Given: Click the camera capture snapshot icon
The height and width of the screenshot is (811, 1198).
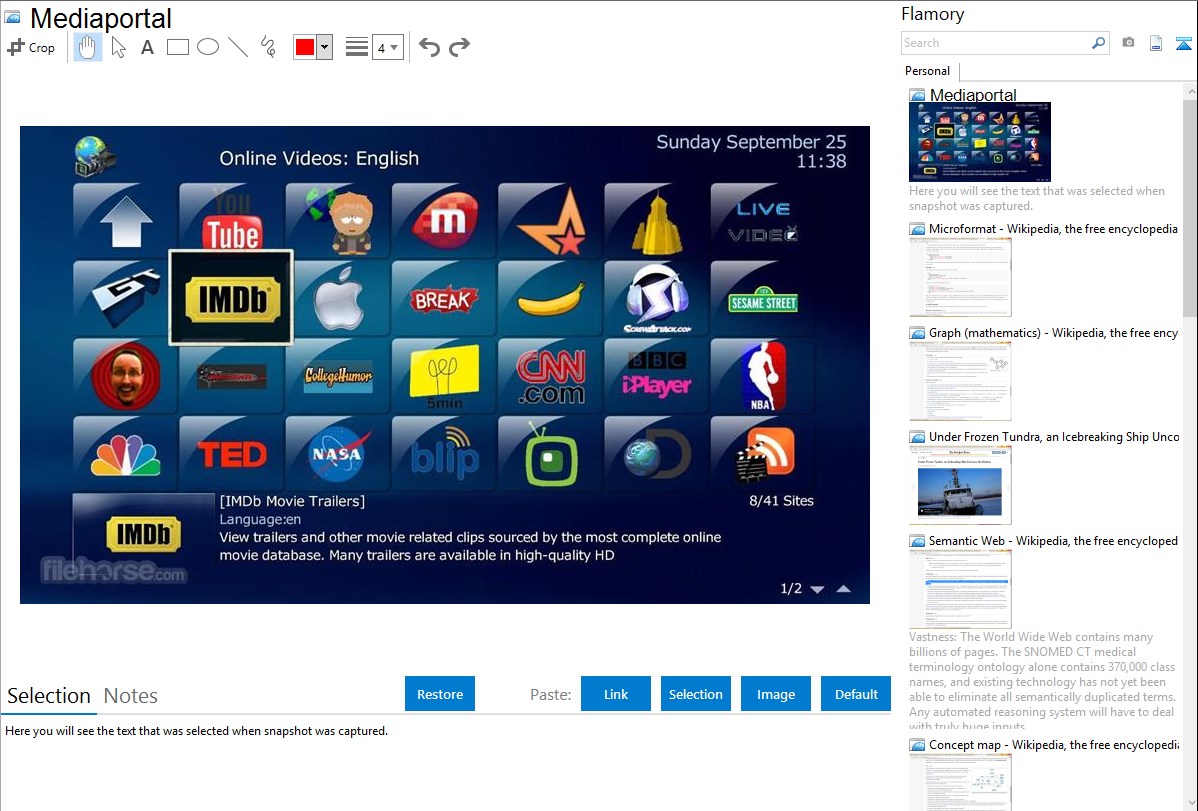Looking at the screenshot, I should (1128, 43).
